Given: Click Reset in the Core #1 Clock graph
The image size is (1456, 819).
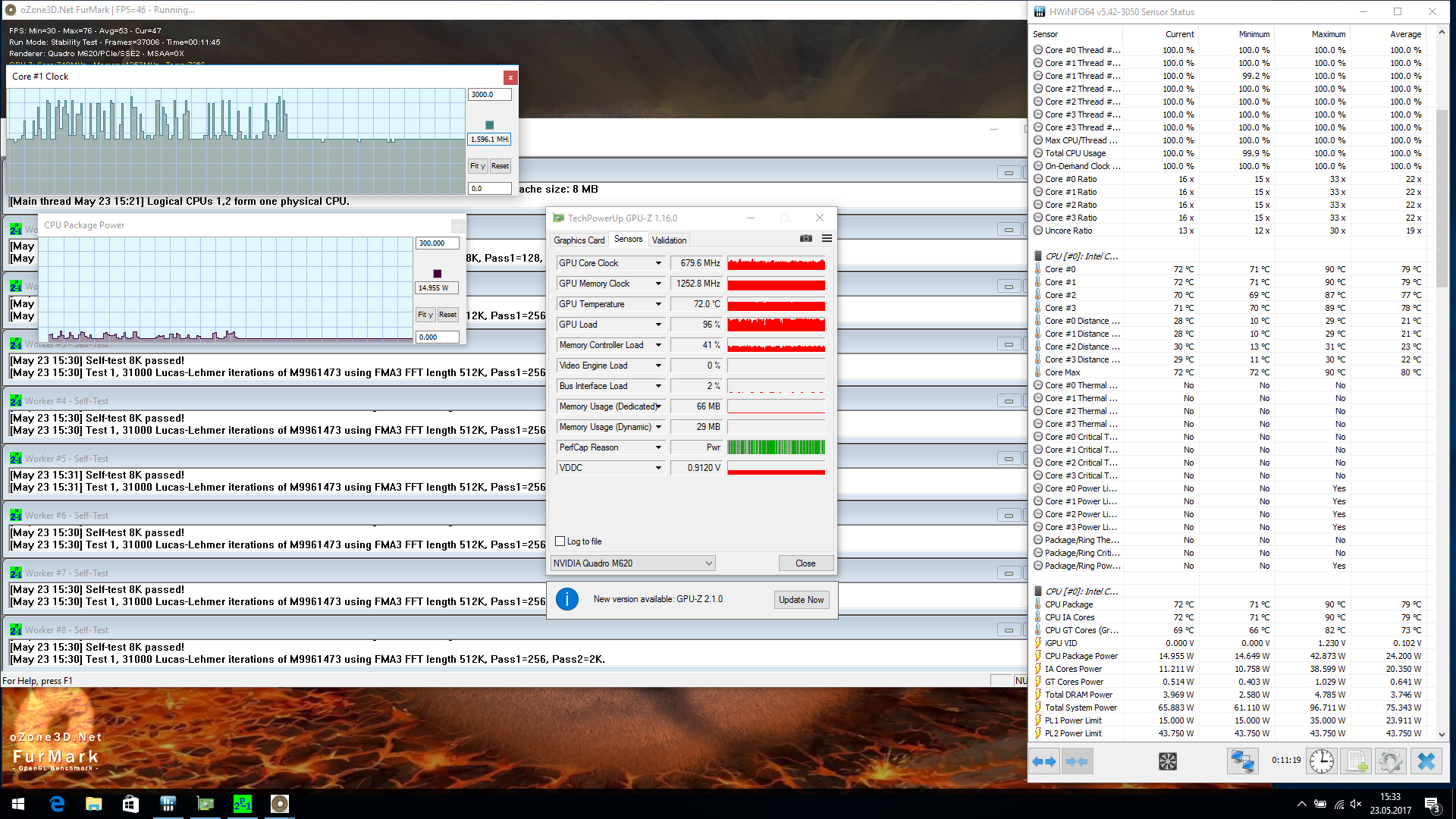Looking at the screenshot, I should click(500, 165).
